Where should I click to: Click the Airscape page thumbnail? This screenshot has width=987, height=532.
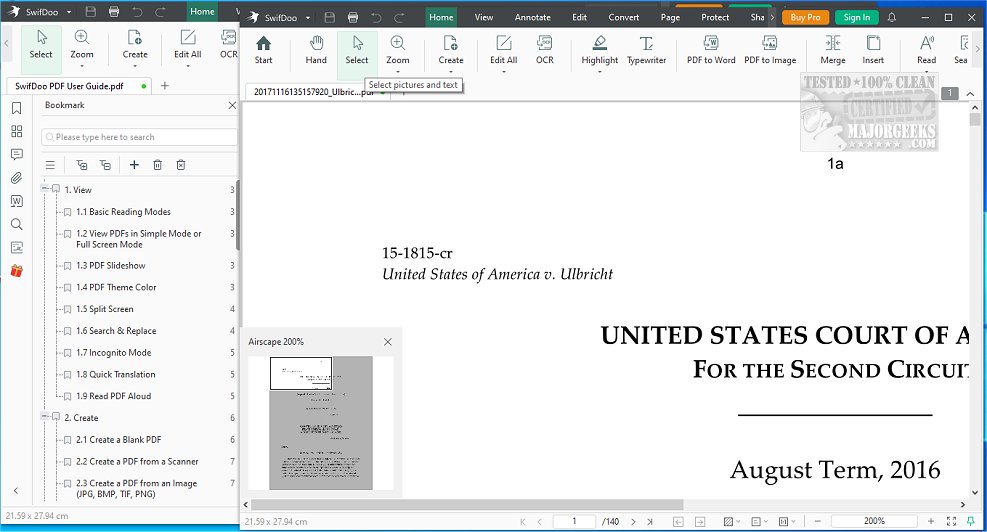coord(321,423)
